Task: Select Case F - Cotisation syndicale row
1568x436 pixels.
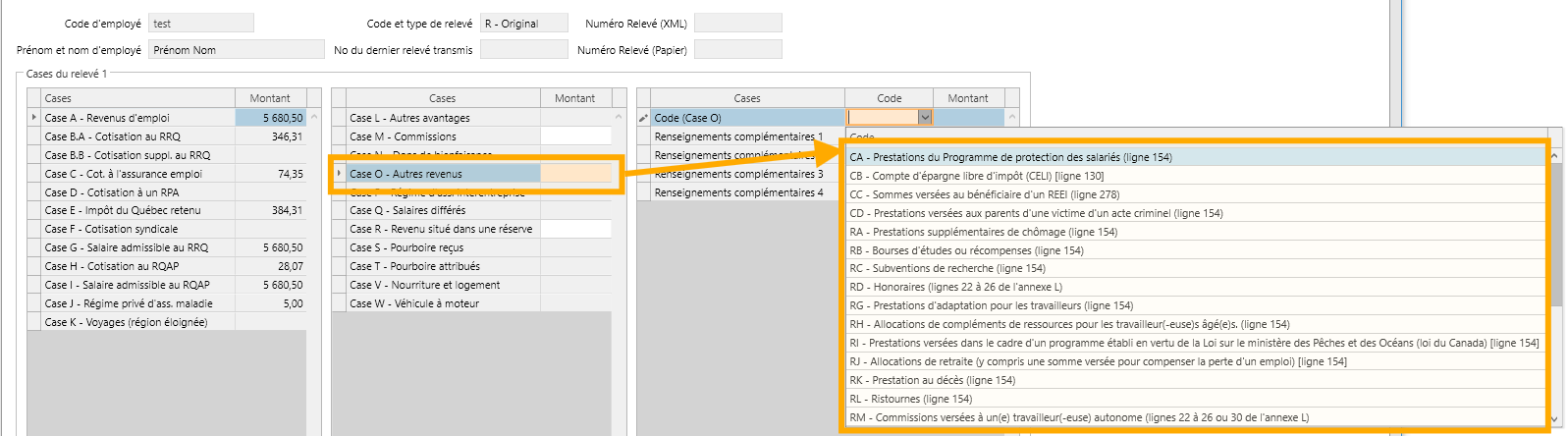Action: (x=167, y=229)
